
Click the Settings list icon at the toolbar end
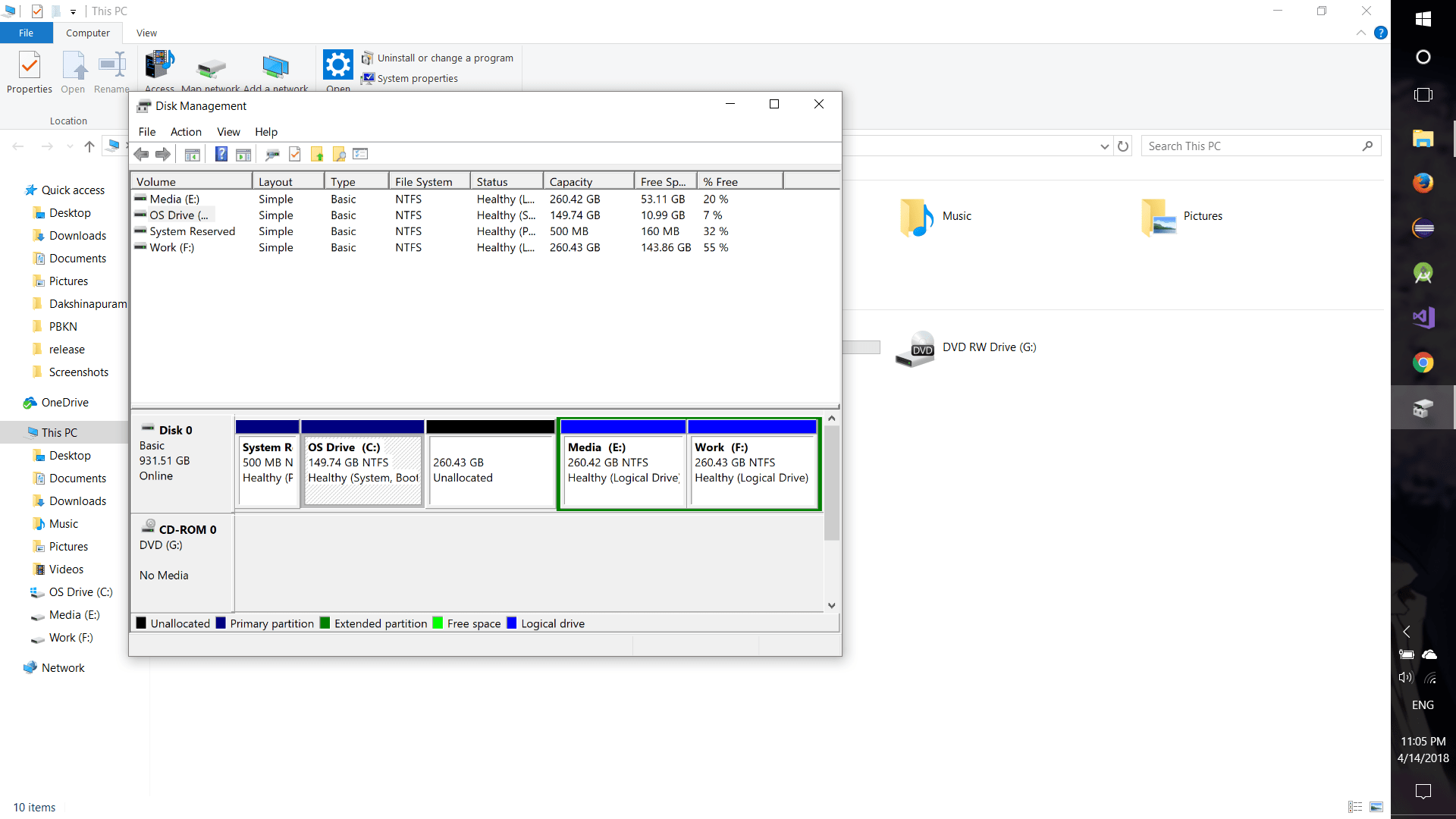click(x=360, y=155)
